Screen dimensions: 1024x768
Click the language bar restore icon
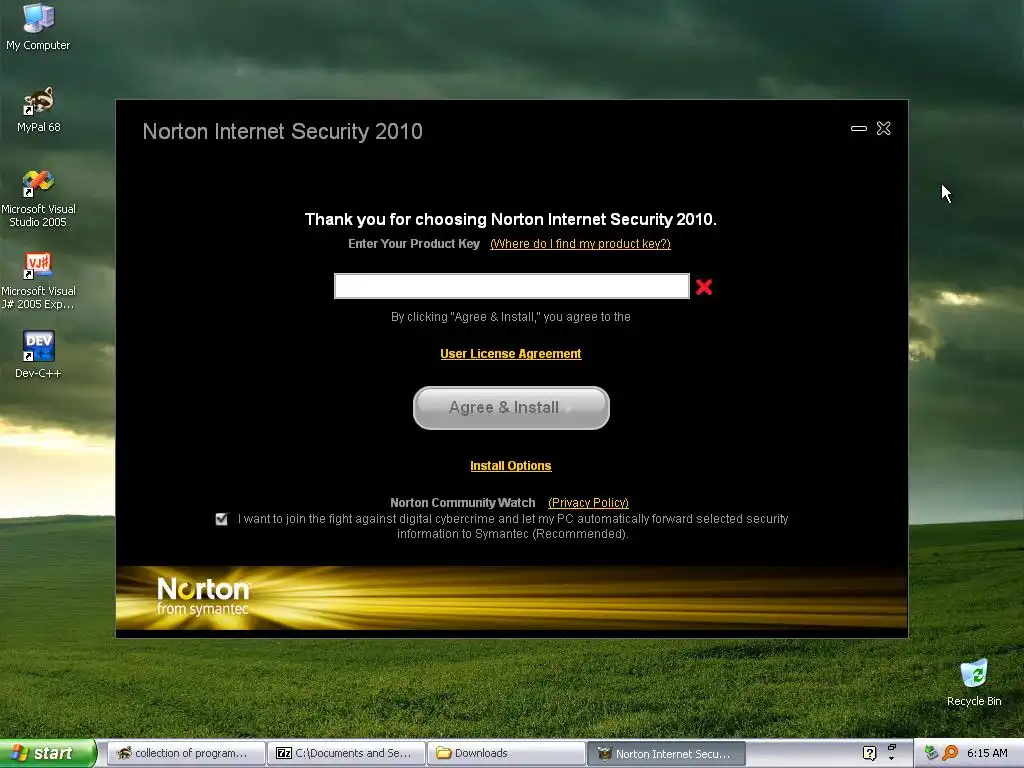coord(891,747)
